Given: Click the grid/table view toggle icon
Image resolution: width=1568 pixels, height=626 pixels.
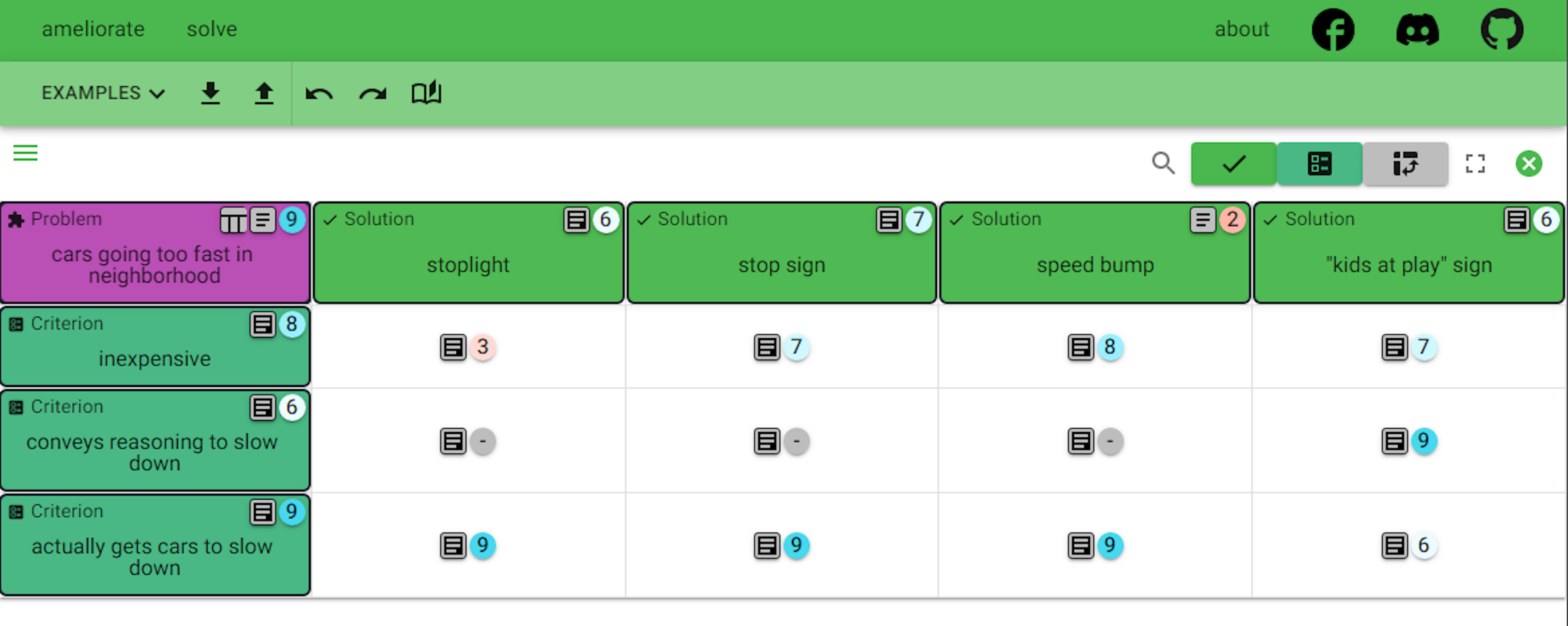Looking at the screenshot, I should [1319, 163].
